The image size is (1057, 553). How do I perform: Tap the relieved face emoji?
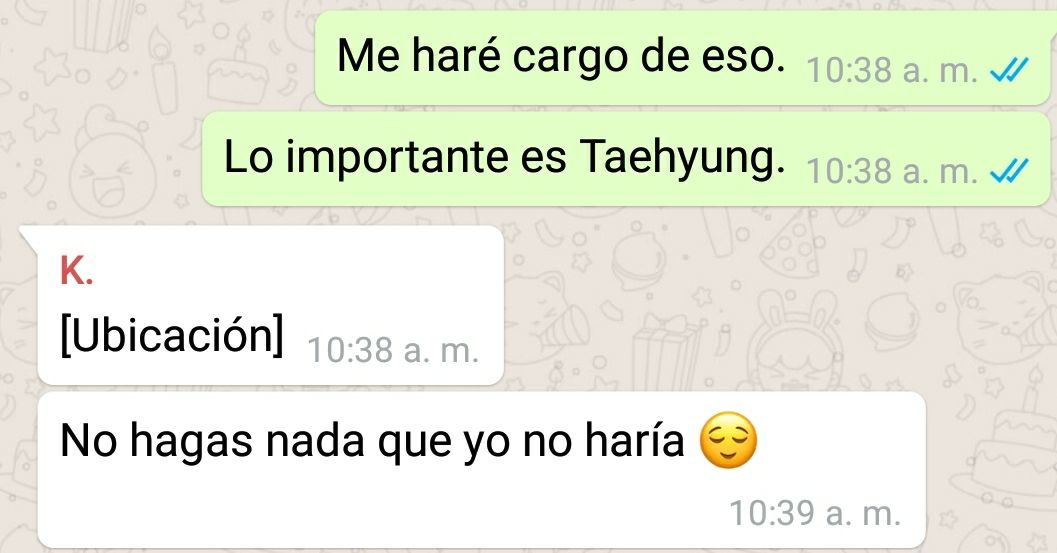coord(729,440)
